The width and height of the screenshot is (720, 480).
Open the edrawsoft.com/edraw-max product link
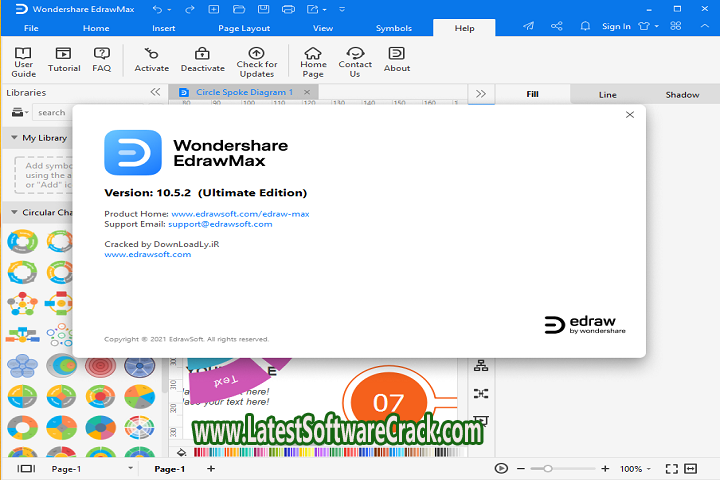(x=240, y=214)
